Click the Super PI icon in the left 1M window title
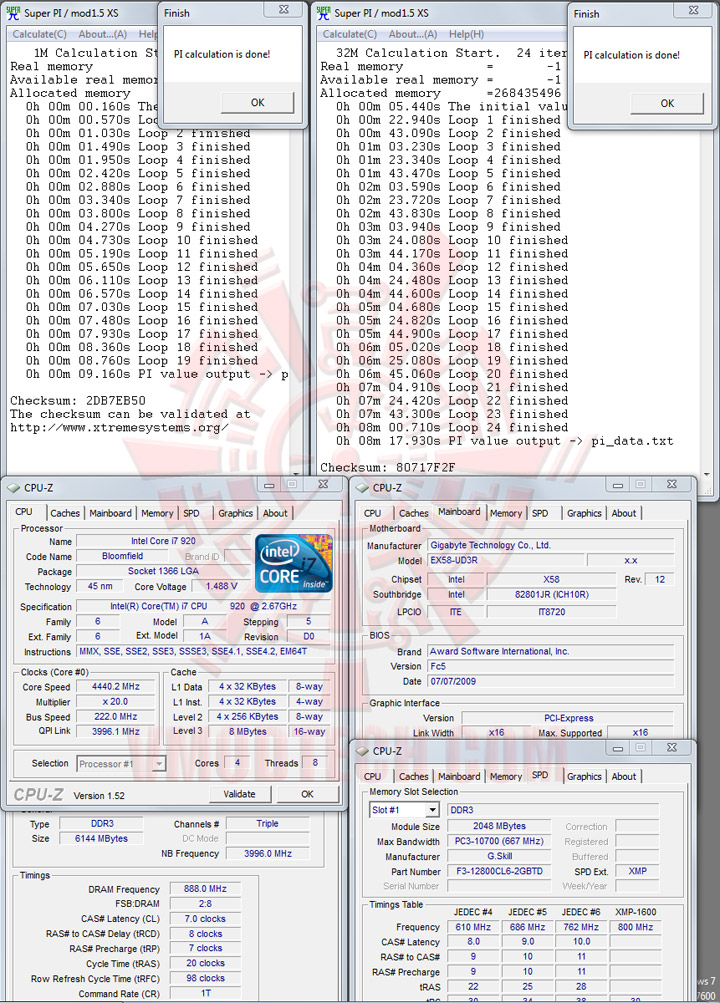720x1003 pixels. pos(13,13)
